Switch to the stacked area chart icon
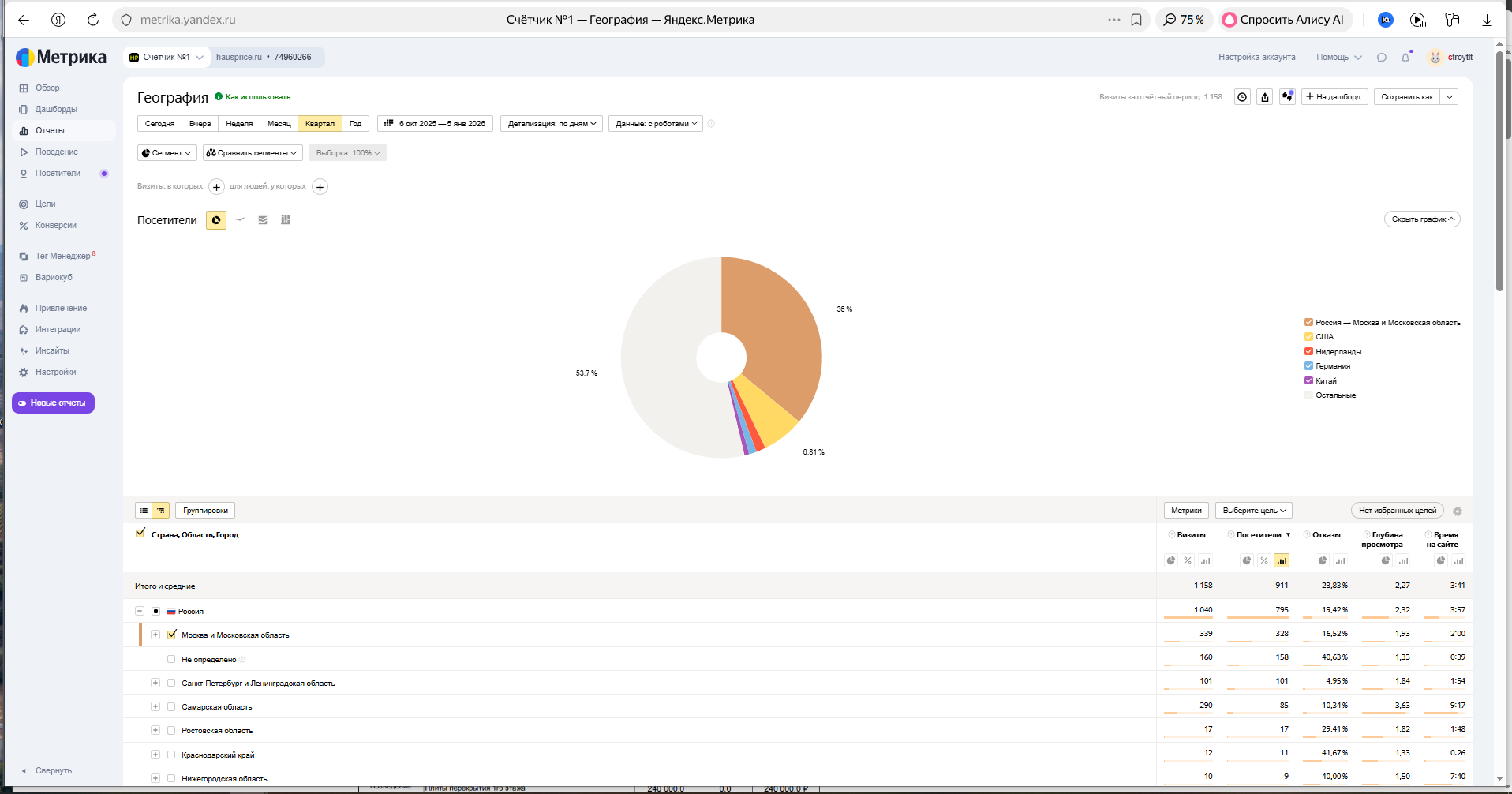 [263, 220]
